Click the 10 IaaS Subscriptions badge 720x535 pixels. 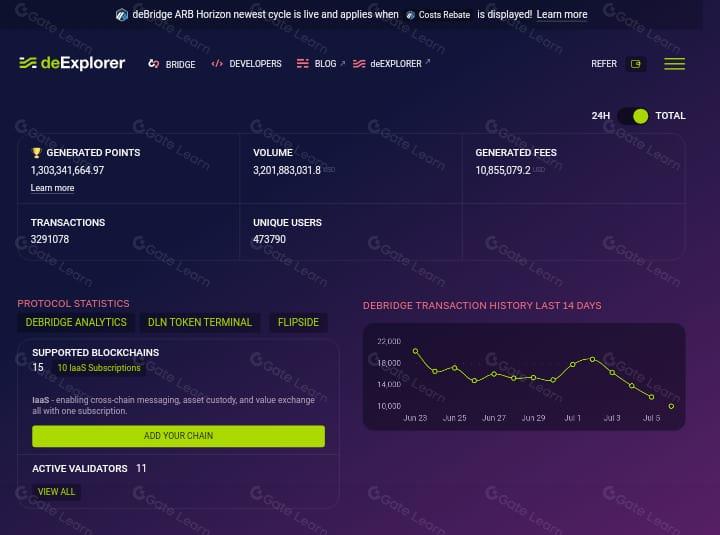click(99, 368)
